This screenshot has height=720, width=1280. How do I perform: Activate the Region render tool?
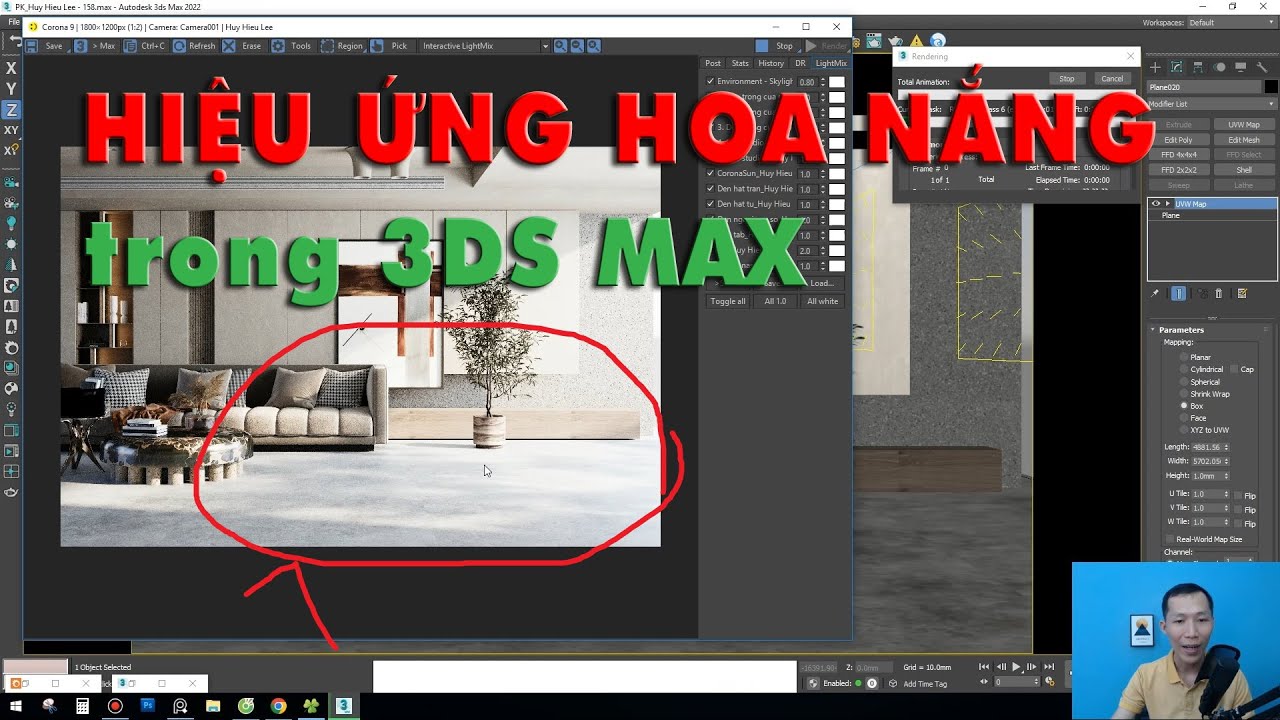click(x=326, y=46)
